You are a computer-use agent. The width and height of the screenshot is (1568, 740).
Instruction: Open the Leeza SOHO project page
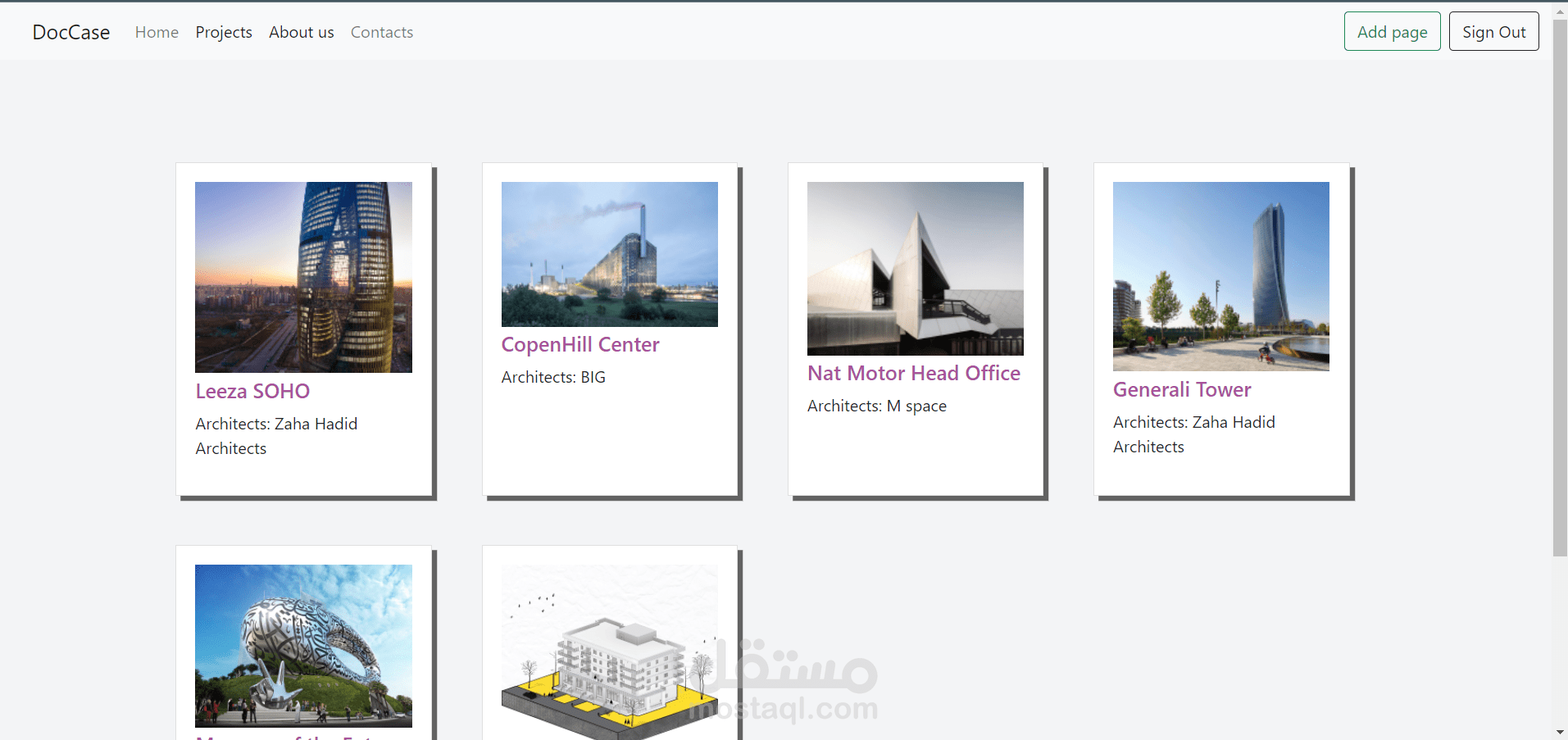[x=252, y=391]
